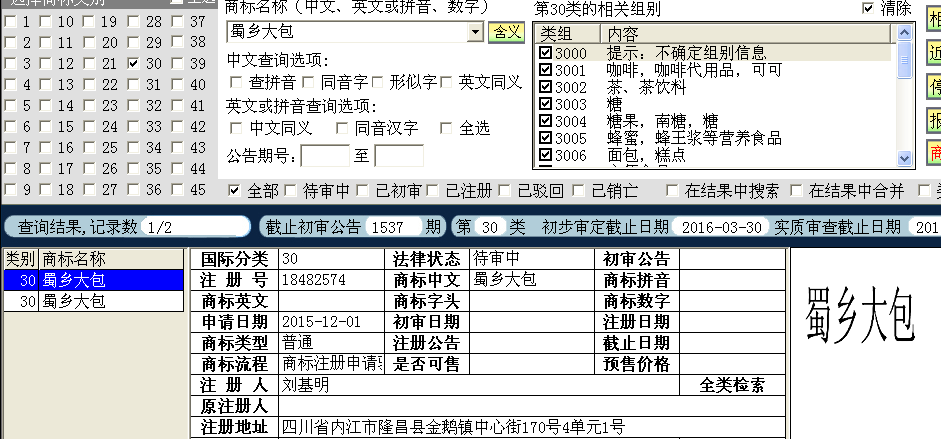Viewport: 941px width, 439px height.
Task: Check class 21 checkbox
Action: coord(89,64)
